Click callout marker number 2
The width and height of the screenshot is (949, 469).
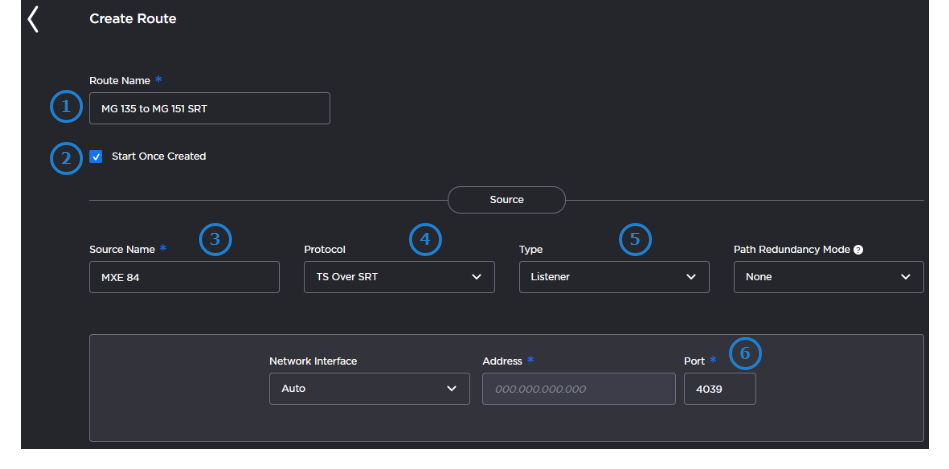pos(66,158)
